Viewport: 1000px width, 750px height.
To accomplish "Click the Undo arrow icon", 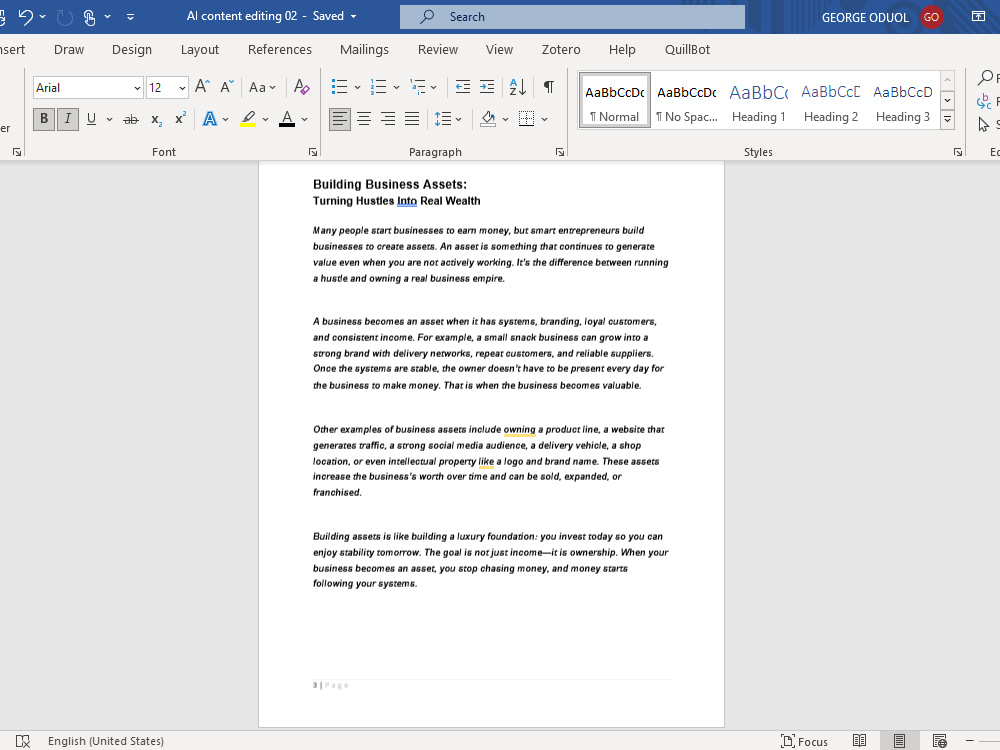I will 26,17.
